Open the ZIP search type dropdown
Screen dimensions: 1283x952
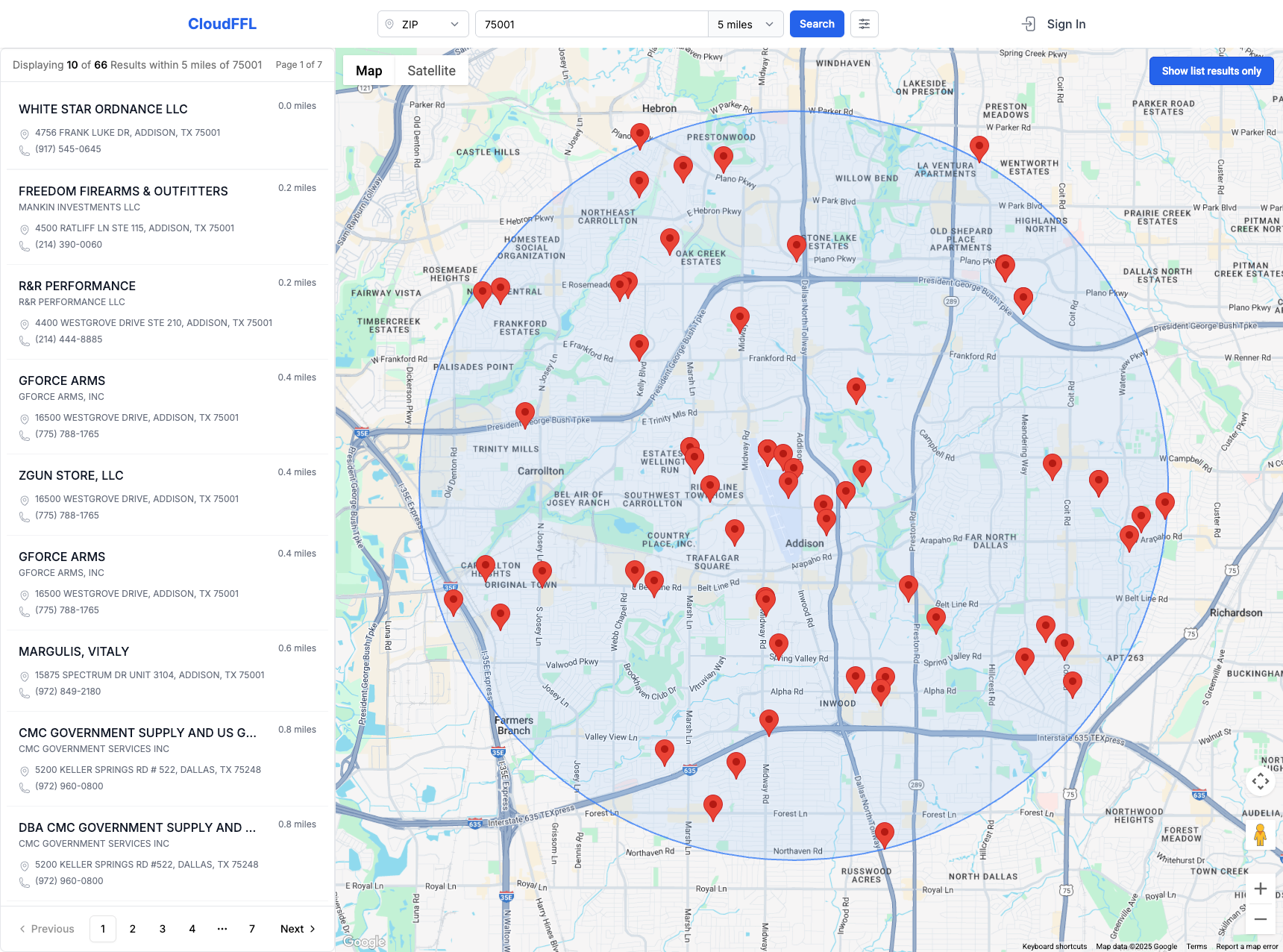coord(423,24)
